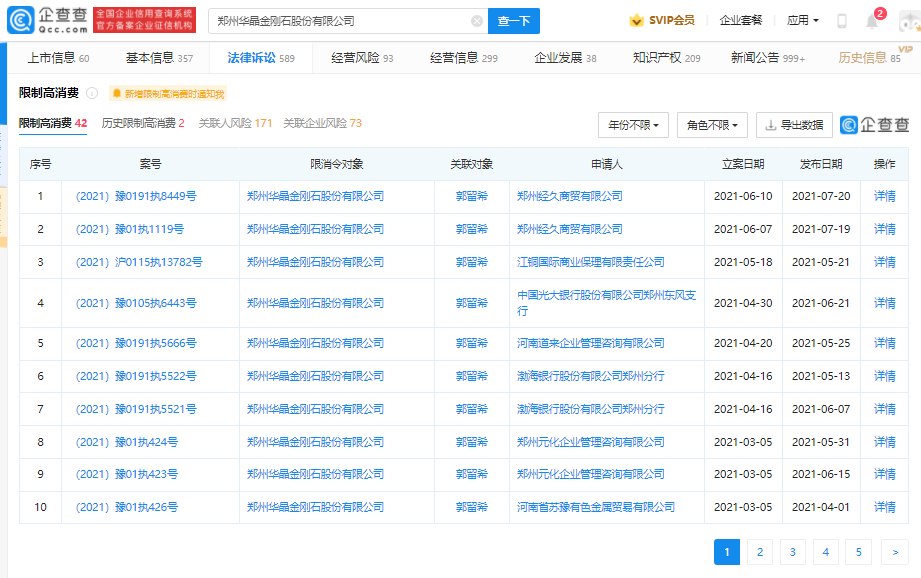Click the Qcc.com logo icon
The width and height of the screenshot is (921, 578).
click(x=20, y=20)
